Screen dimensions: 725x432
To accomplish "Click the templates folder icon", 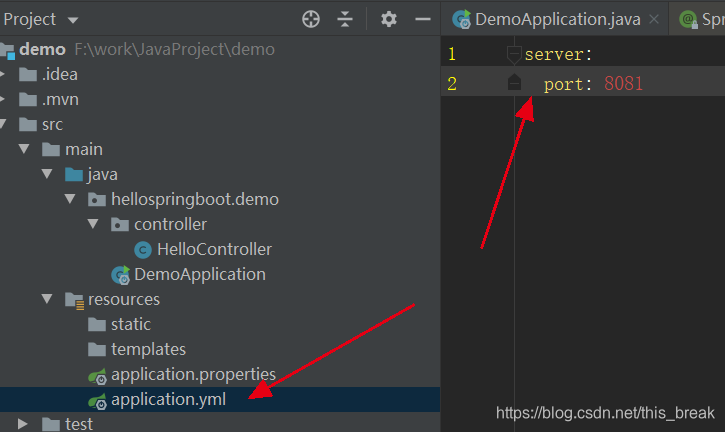I will pos(97,349).
